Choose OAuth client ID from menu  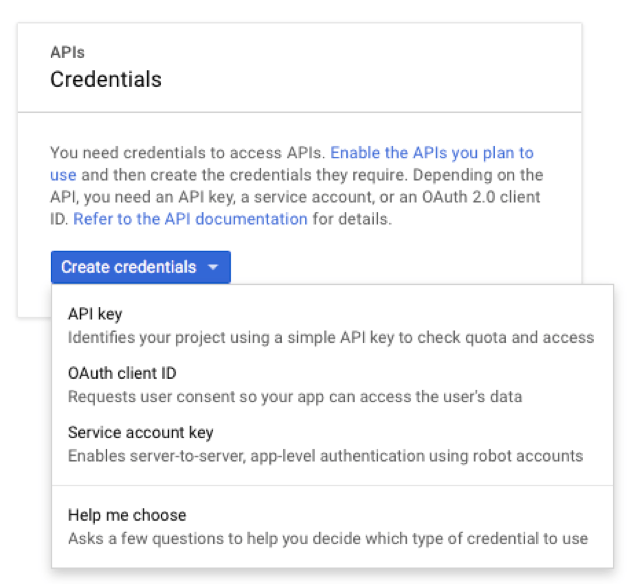[122, 373]
